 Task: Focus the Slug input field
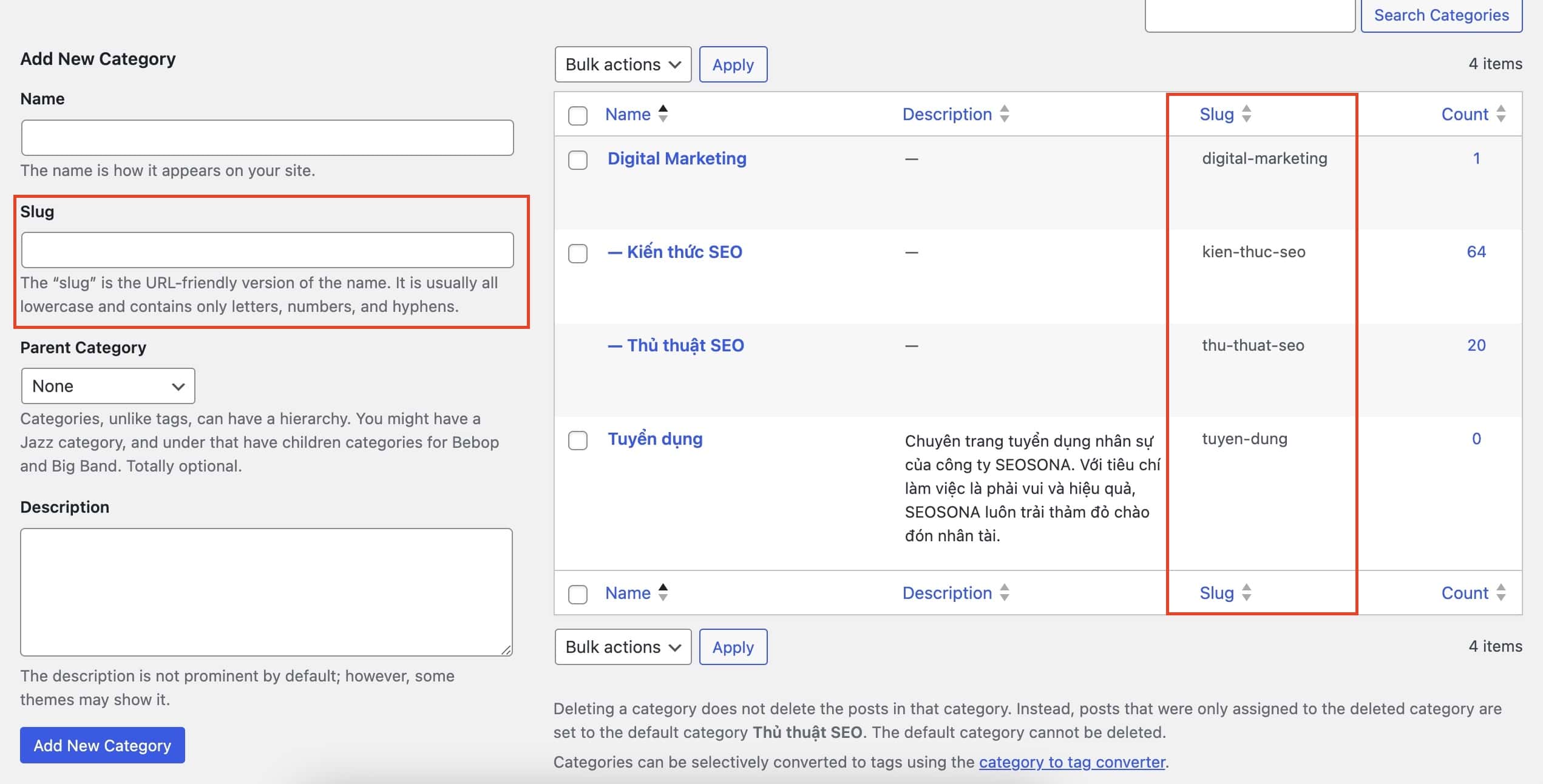click(x=267, y=250)
